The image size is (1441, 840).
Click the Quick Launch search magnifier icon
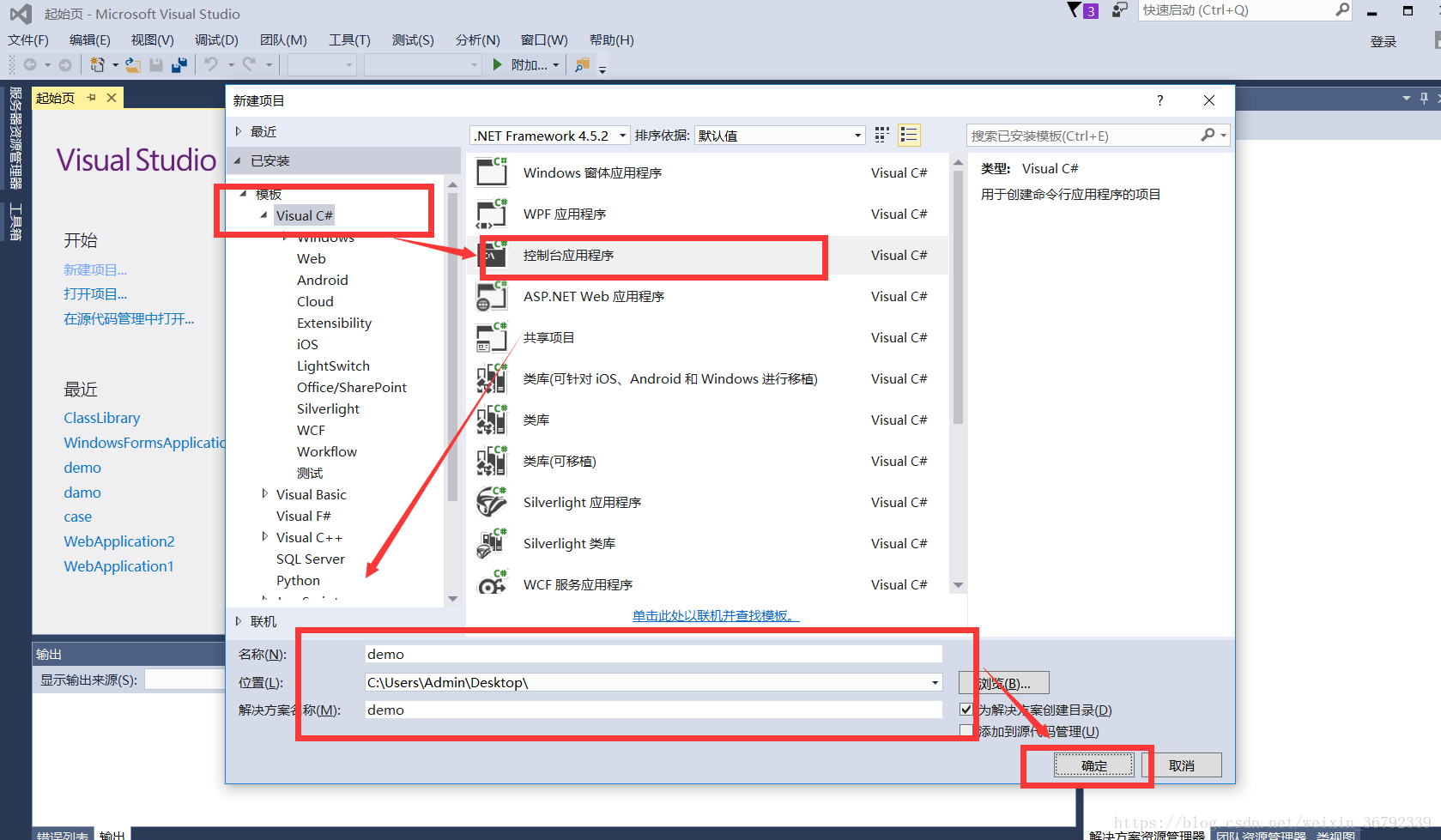point(1342,10)
